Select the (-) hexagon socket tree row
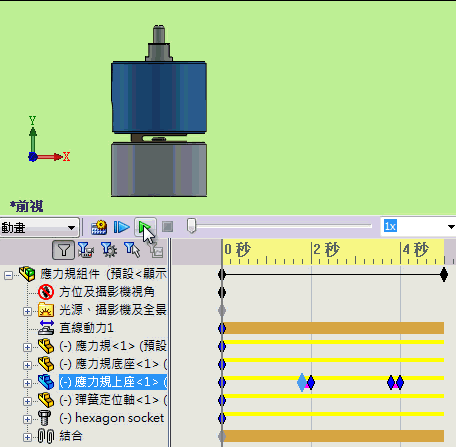The width and height of the screenshot is (456, 447). point(111,418)
